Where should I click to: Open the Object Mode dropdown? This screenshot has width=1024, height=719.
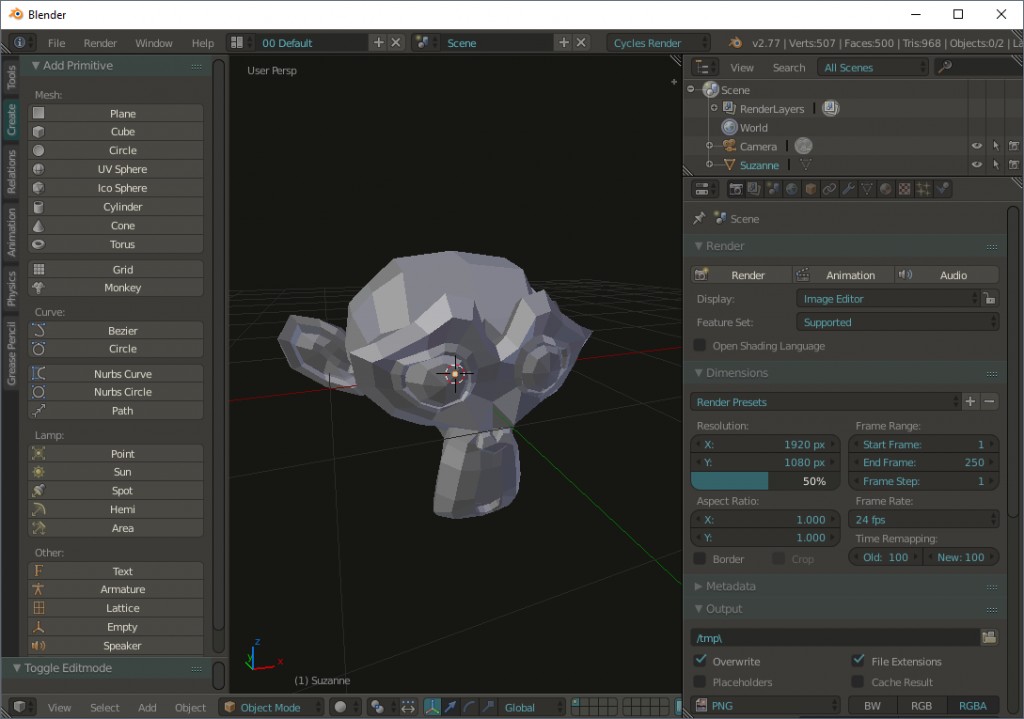coord(270,707)
